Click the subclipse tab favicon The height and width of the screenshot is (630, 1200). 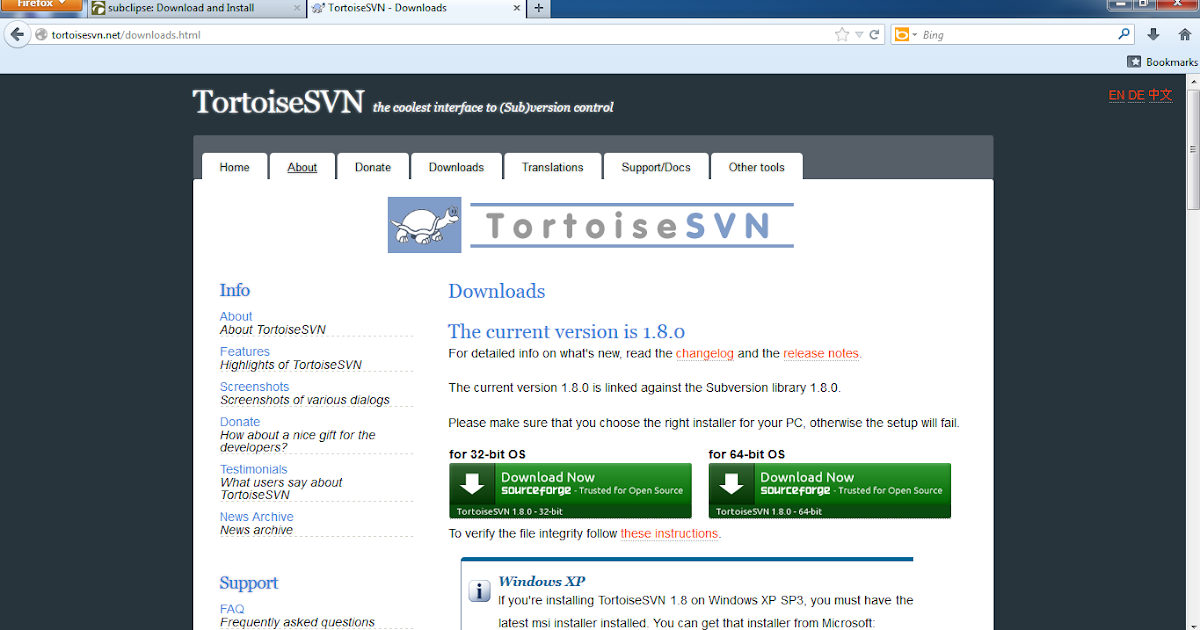(x=99, y=8)
